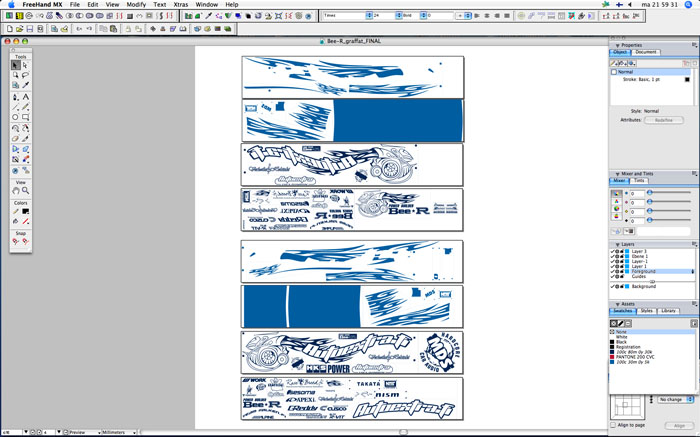
Task: Open the Times font dropdown
Action: tap(369, 16)
